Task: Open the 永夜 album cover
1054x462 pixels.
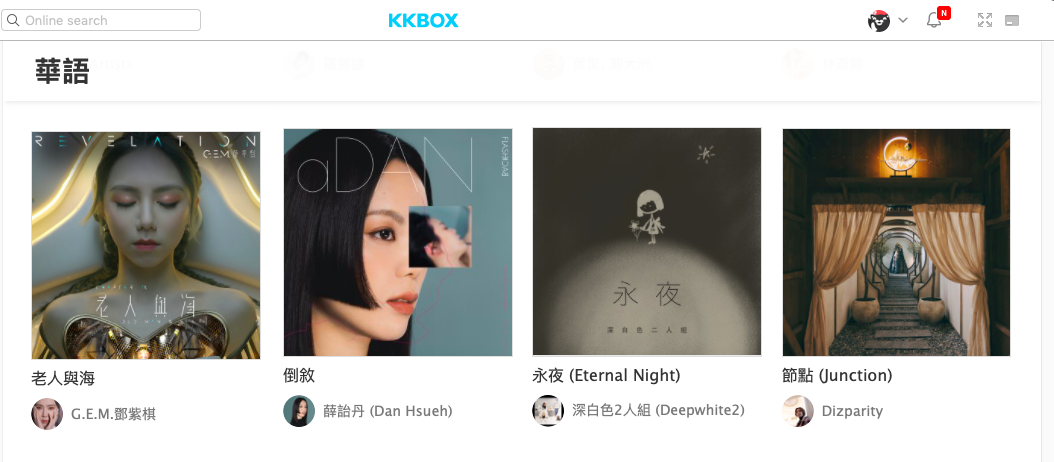Action: (x=647, y=241)
